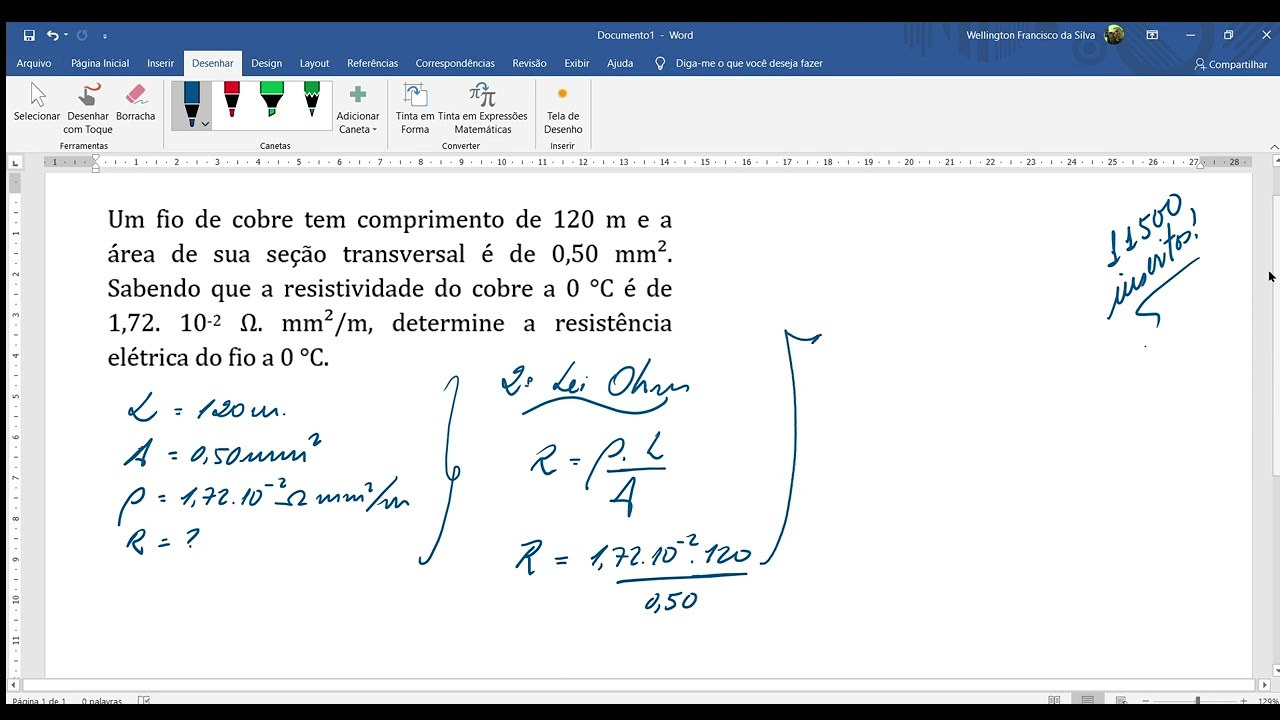Screen dimensions: 1280x720
Task: Click the Redo icon in the quick access toolbar
Action: (83, 35)
